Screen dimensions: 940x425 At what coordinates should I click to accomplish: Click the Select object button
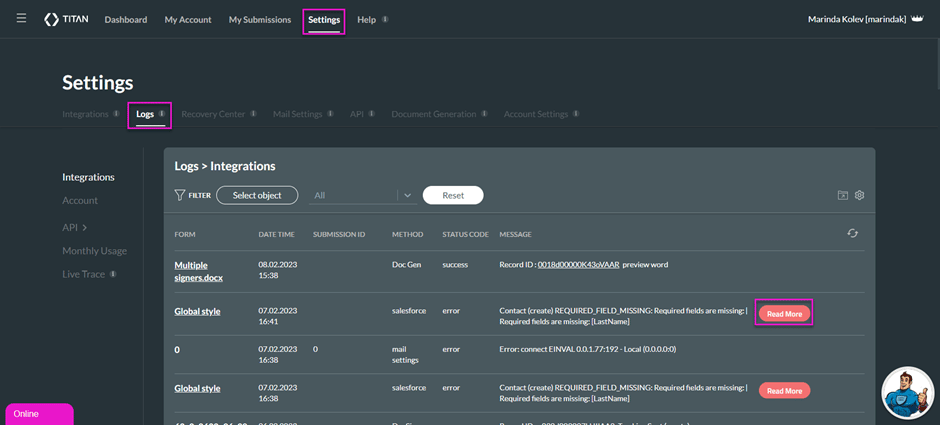257,195
